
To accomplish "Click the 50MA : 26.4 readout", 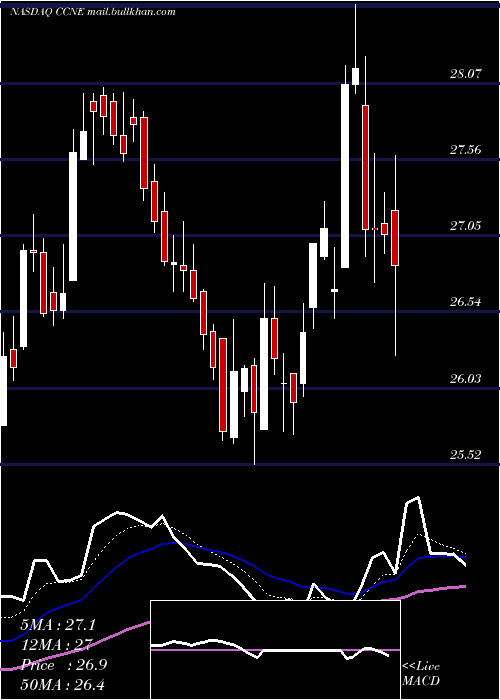I will click(62, 684).
